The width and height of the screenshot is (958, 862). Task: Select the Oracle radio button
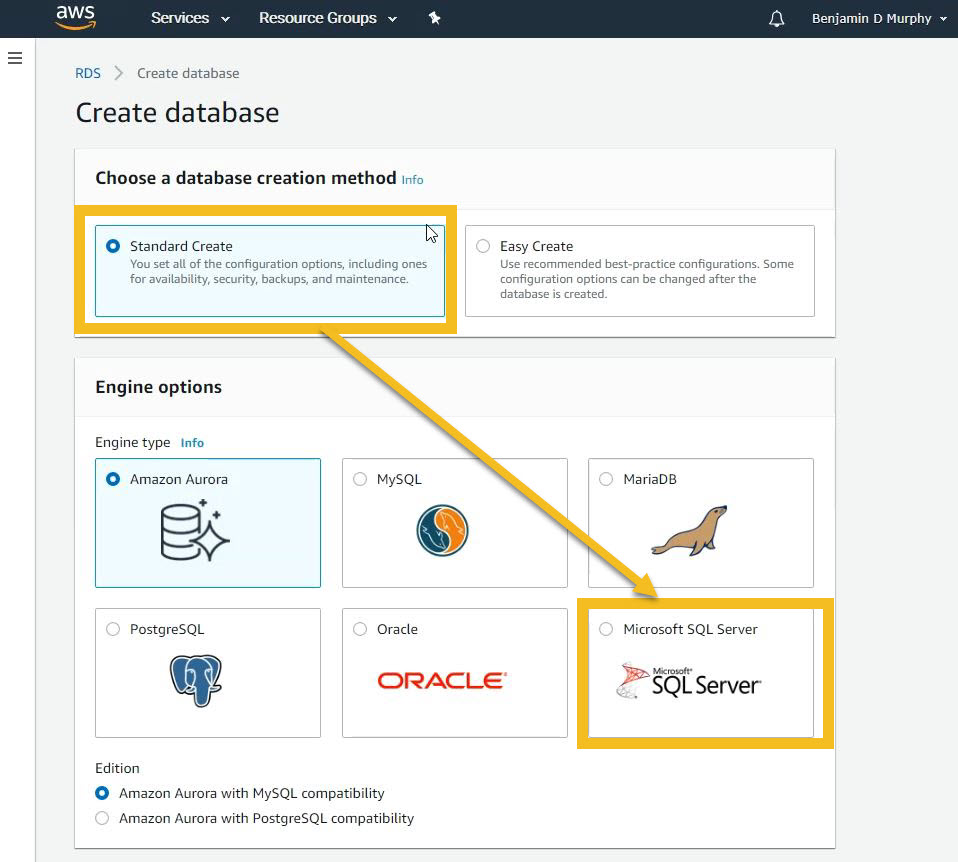click(x=360, y=629)
